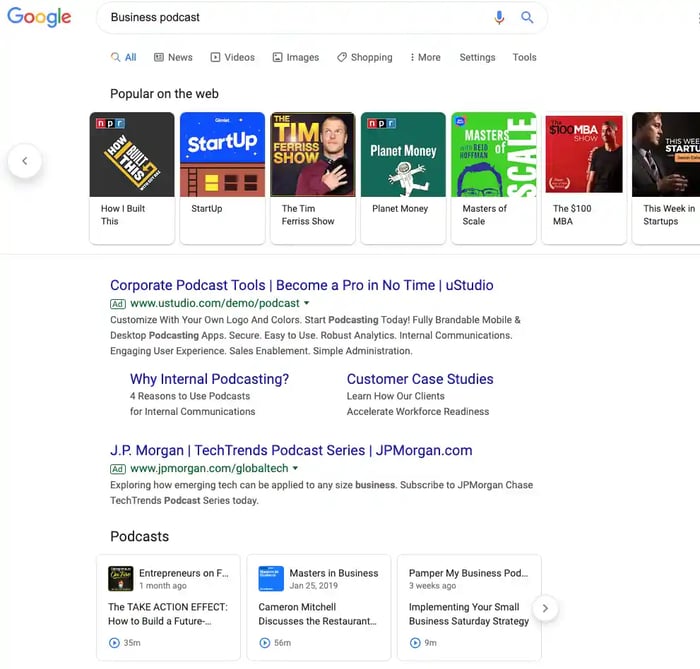
Task: Play the 56m Masters in Business episode
Action: coord(265,643)
